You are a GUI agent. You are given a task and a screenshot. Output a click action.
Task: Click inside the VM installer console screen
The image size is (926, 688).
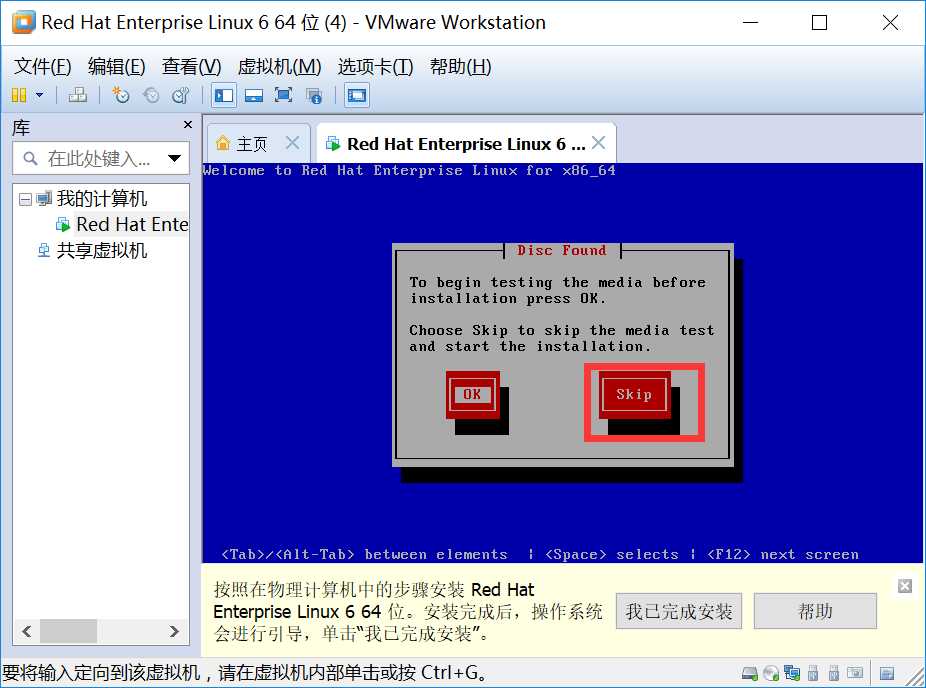pos(562,363)
